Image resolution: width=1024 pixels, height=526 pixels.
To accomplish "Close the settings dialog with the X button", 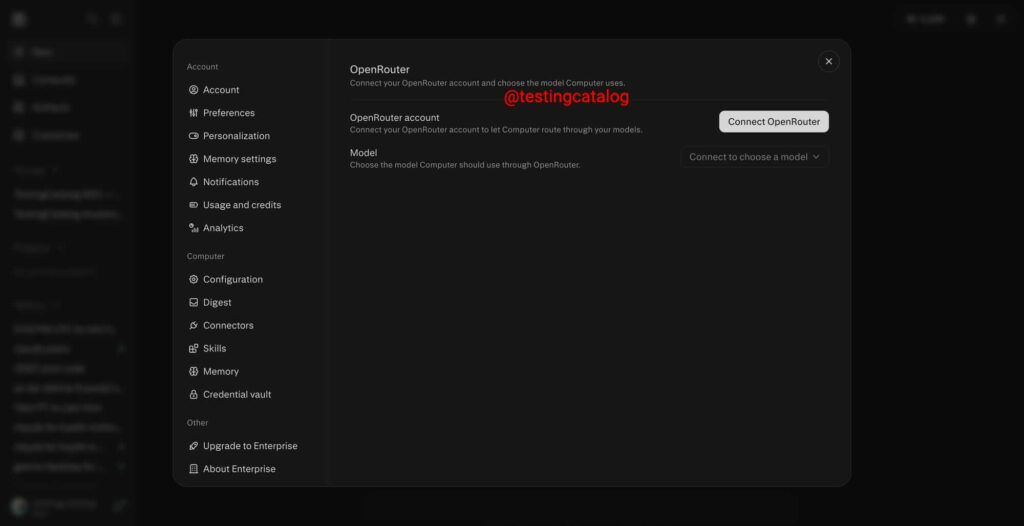I will (829, 61).
